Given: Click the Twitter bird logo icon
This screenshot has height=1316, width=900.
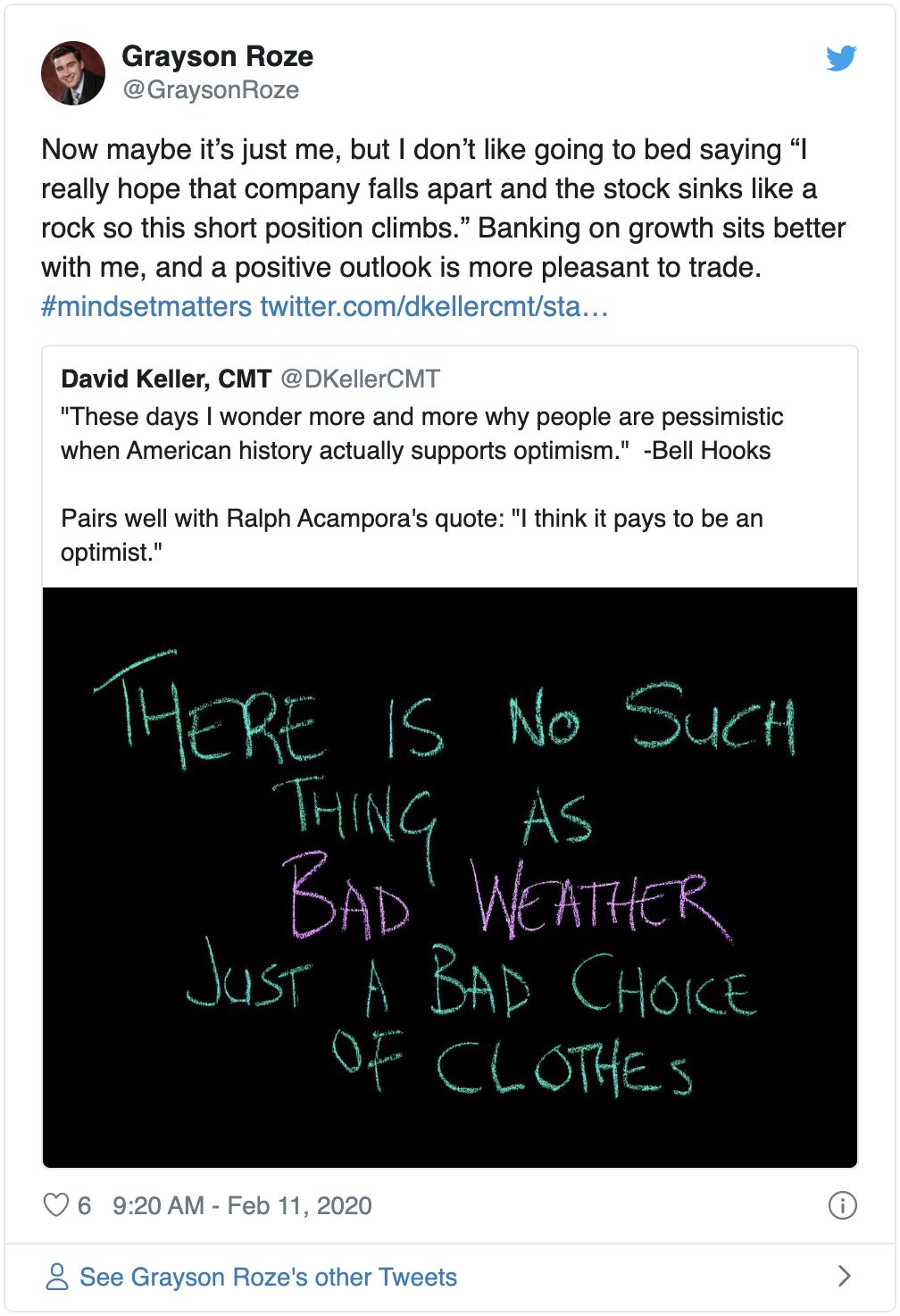Looking at the screenshot, I should pos(840,59).
